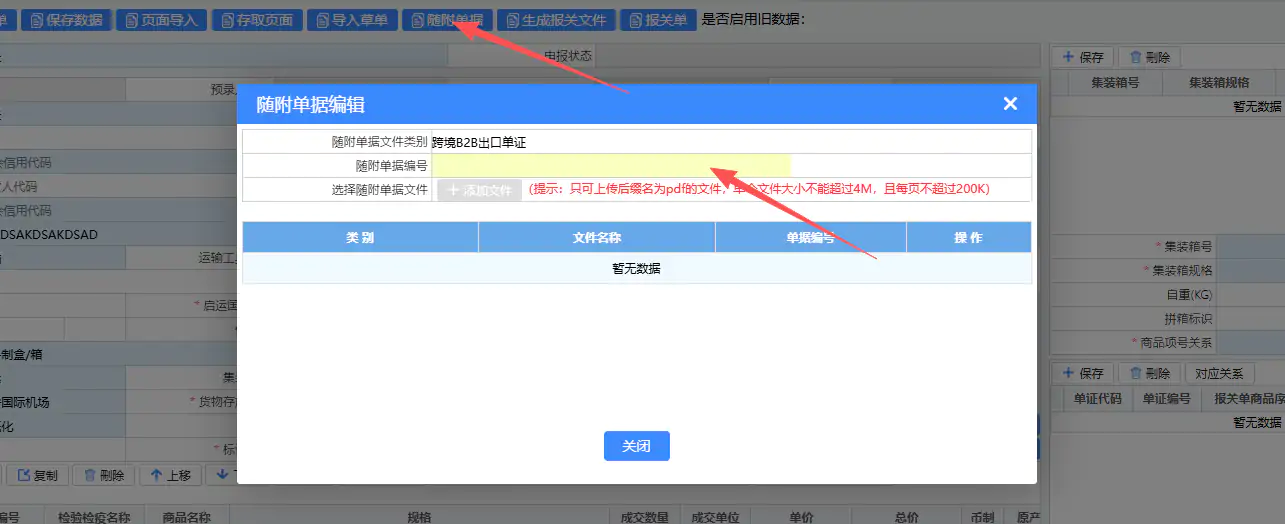Viewport: 1285px width, 524px height.
Task: Click the 导入草单 toolbar button
Action: coord(351,19)
